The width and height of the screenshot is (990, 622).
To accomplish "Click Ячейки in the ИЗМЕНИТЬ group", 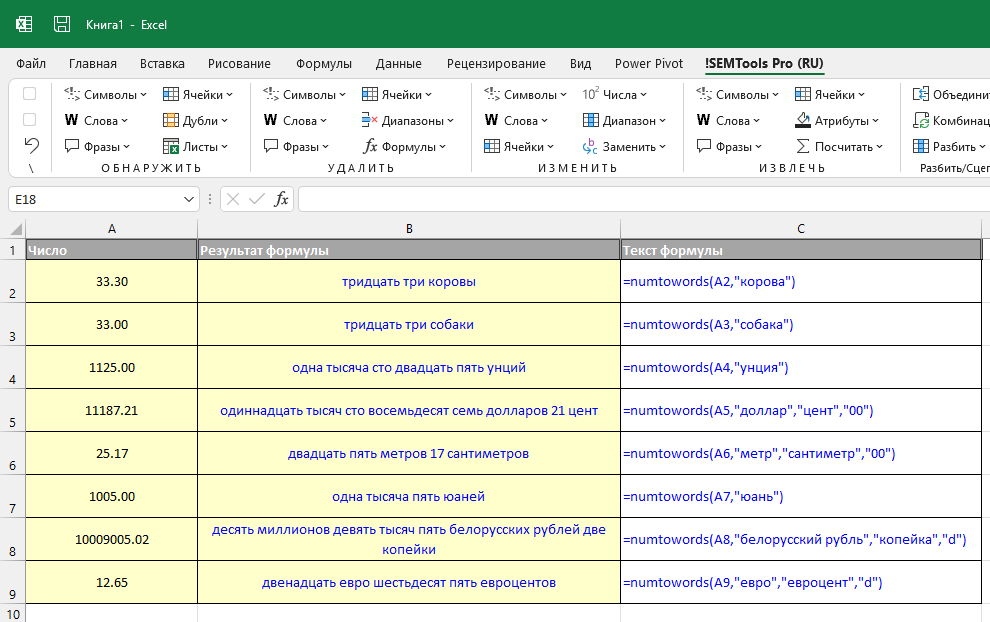I will pos(519,147).
